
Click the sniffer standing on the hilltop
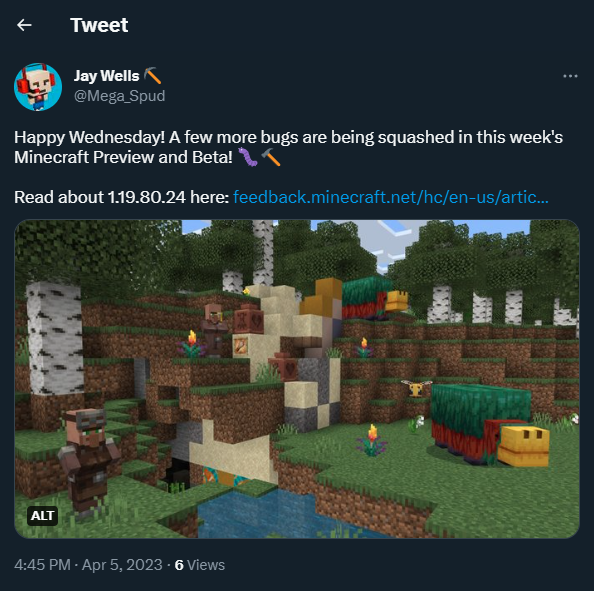pyautogui.click(x=373, y=298)
